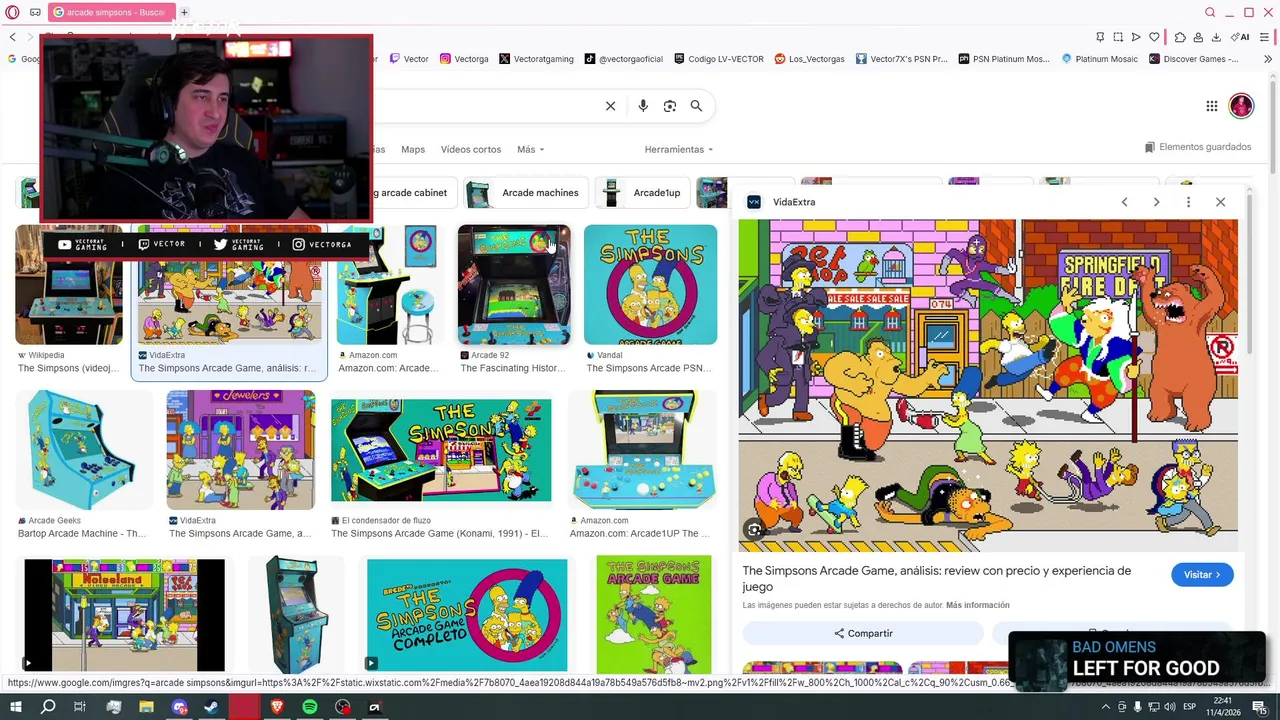Open Brave browser from the taskbar
This screenshot has height=720, width=1280.
[x=277, y=707]
